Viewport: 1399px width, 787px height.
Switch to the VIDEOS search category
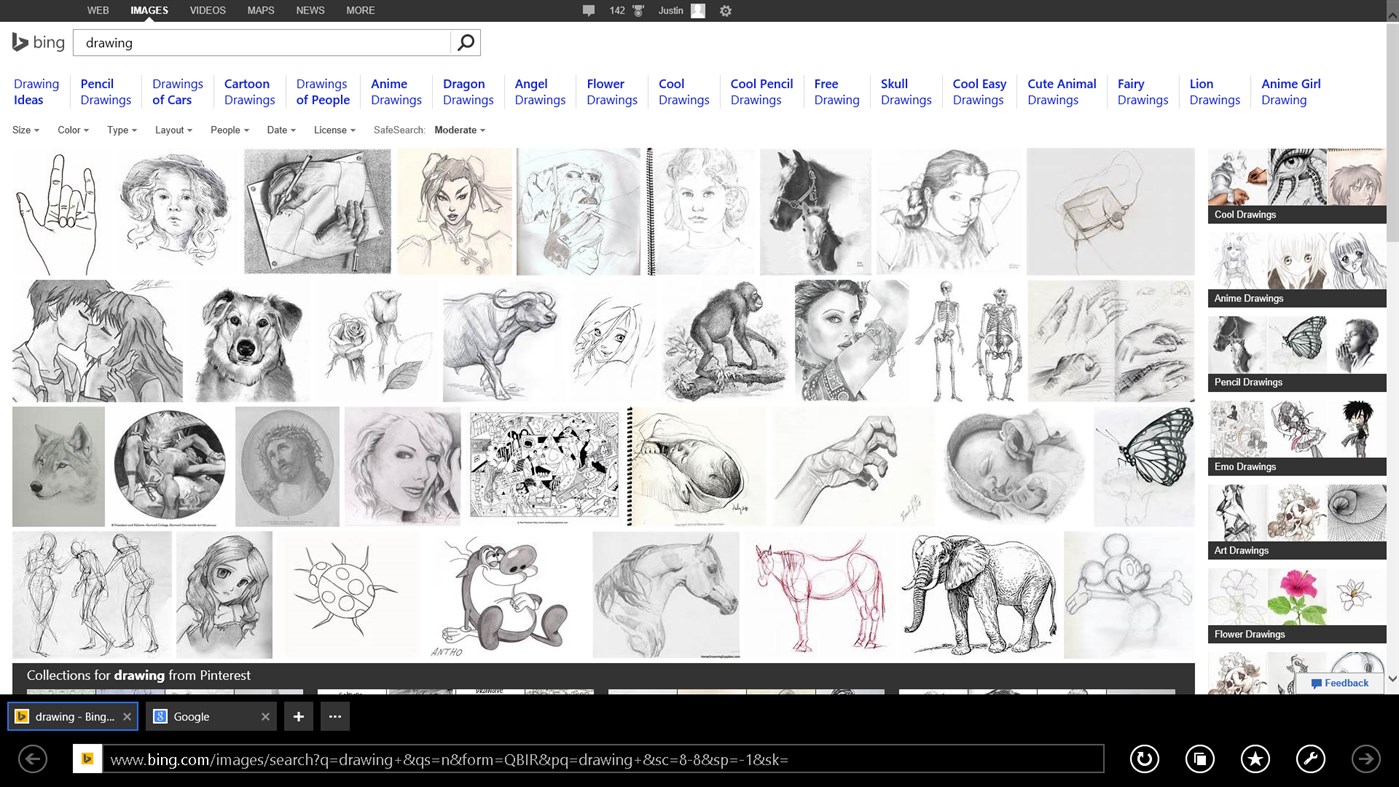pos(207,10)
